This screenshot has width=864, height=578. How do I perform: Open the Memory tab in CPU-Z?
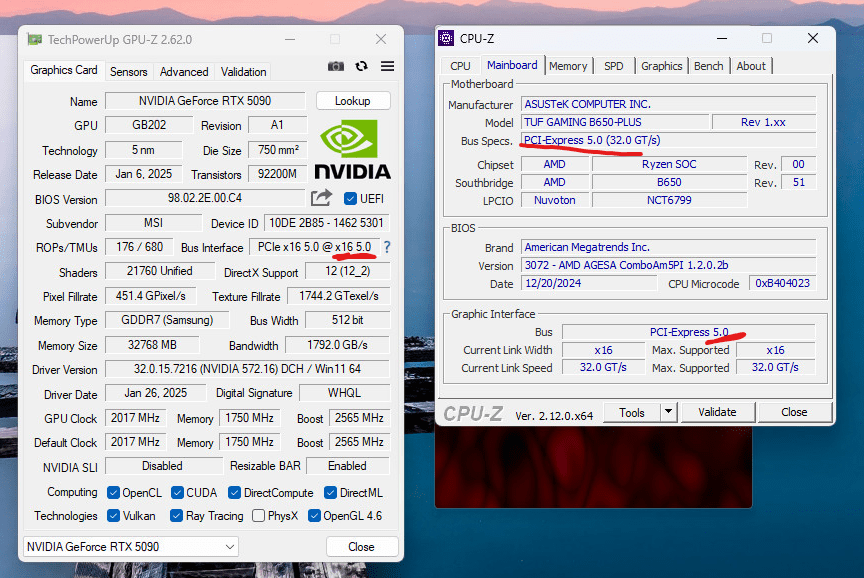tap(568, 66)
